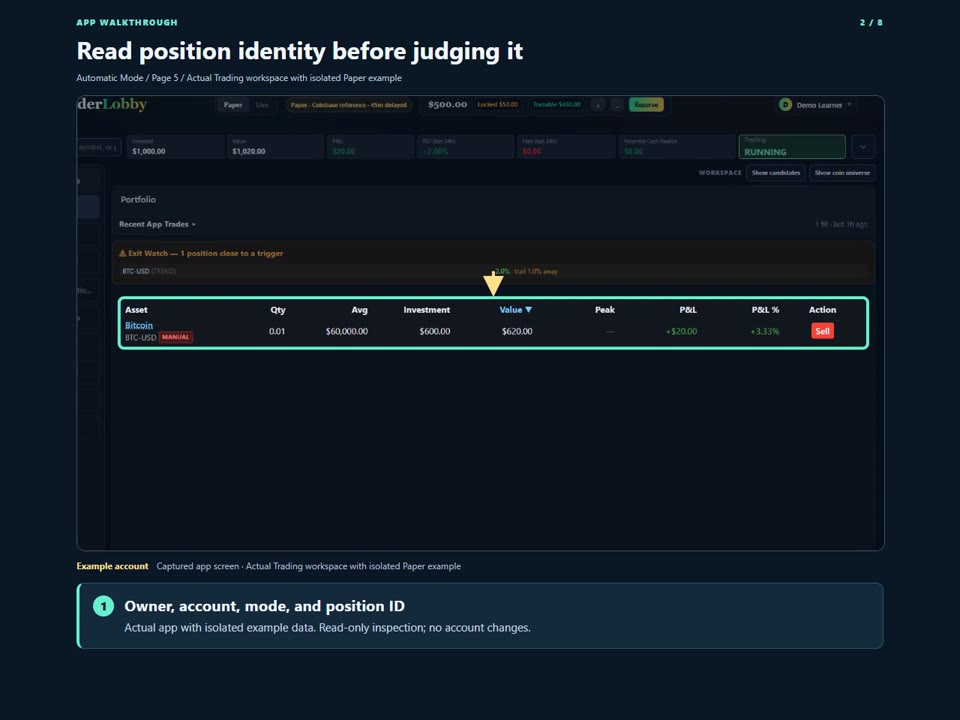Click the Show candidates workspace button
960x720 pixels.
point(776,173)
